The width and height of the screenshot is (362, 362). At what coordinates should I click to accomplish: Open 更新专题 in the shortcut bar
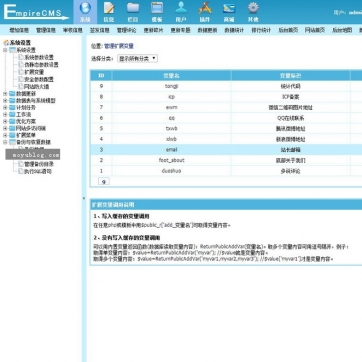[180, 30]
